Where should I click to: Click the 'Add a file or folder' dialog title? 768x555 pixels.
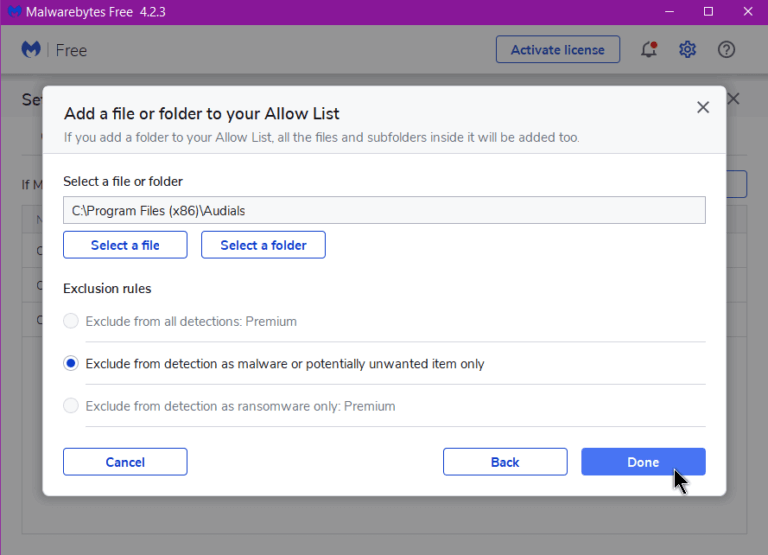click(201, 114)
